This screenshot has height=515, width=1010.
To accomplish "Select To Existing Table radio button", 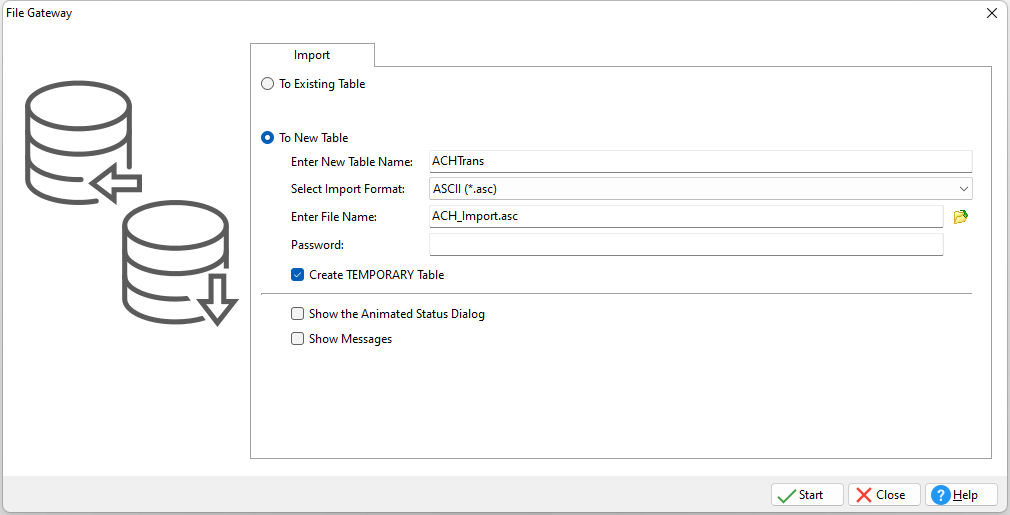I will click(267, 84).
